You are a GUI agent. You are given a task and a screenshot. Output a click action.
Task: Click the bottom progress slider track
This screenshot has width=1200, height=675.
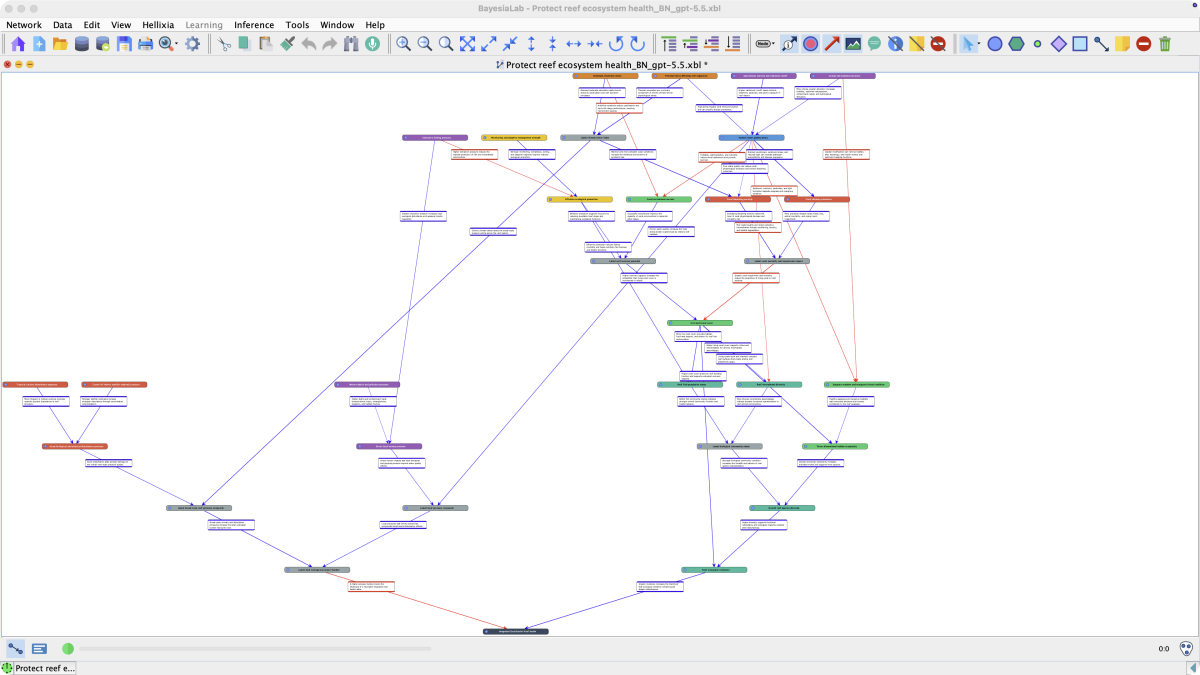point(255,649)
